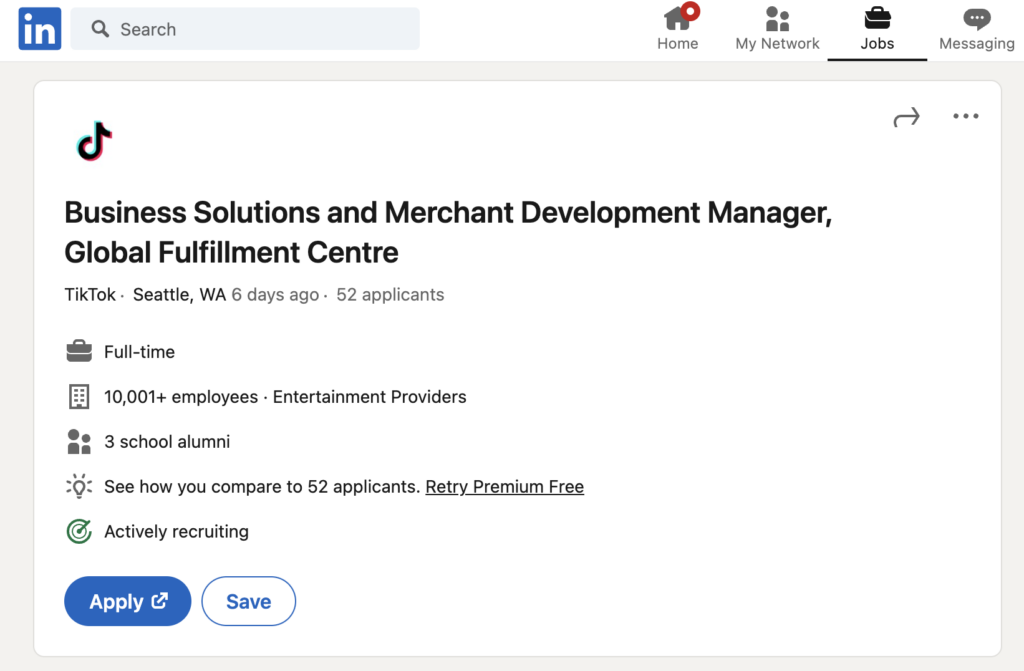This screenshot has width=1024, height=671.
Task: Click inside the Search field
Action: tap(245, 29)
